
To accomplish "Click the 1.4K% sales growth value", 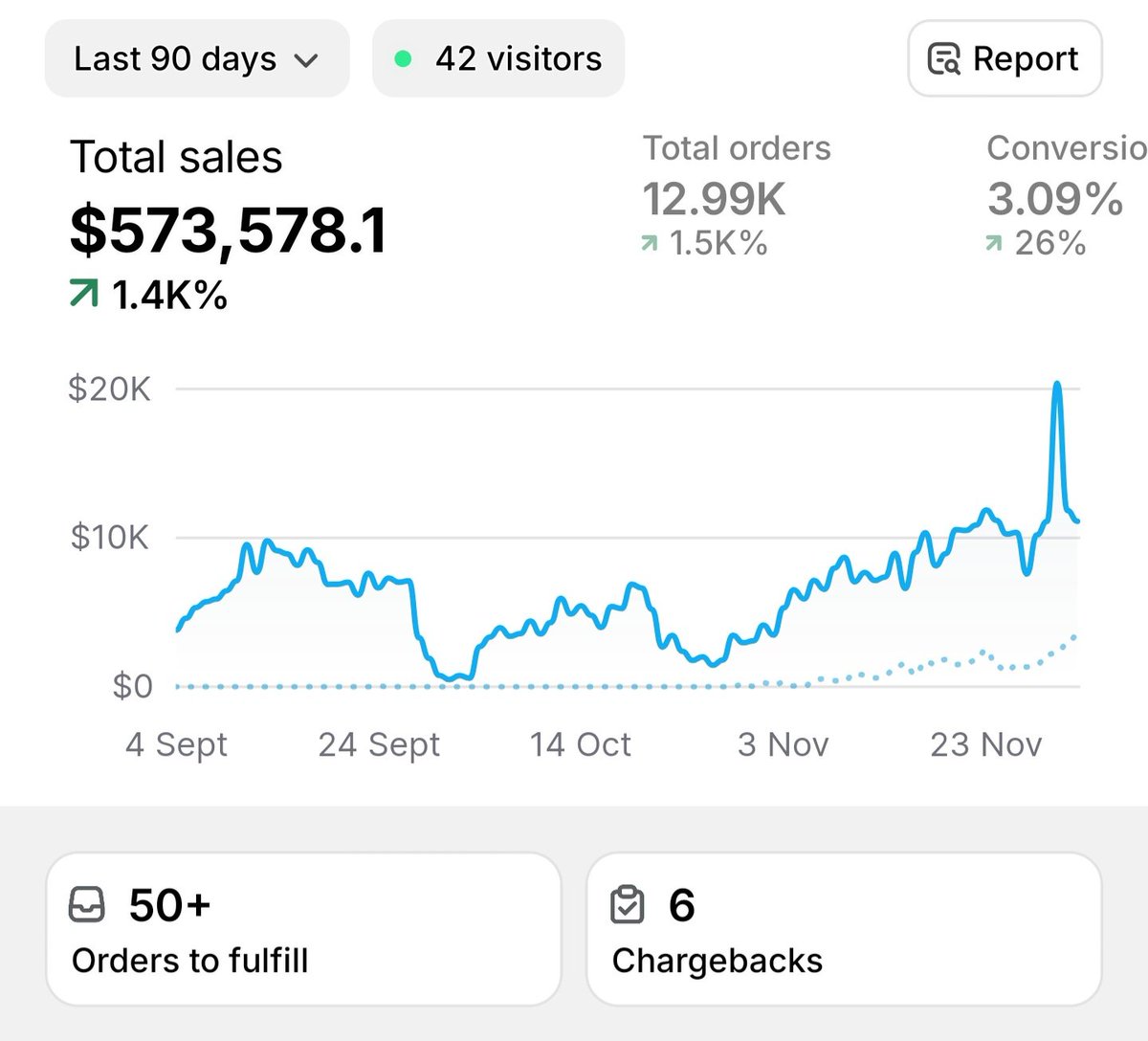I will pyautogui.click(x=169, y=296).
